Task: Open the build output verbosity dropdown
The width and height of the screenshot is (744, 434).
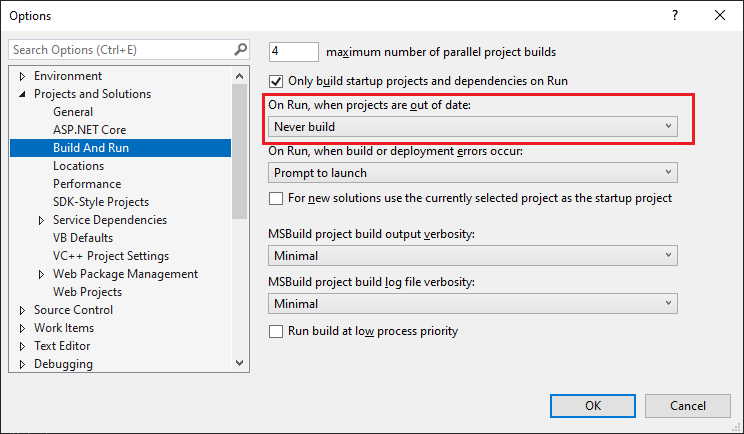Action: click(473, 256)
